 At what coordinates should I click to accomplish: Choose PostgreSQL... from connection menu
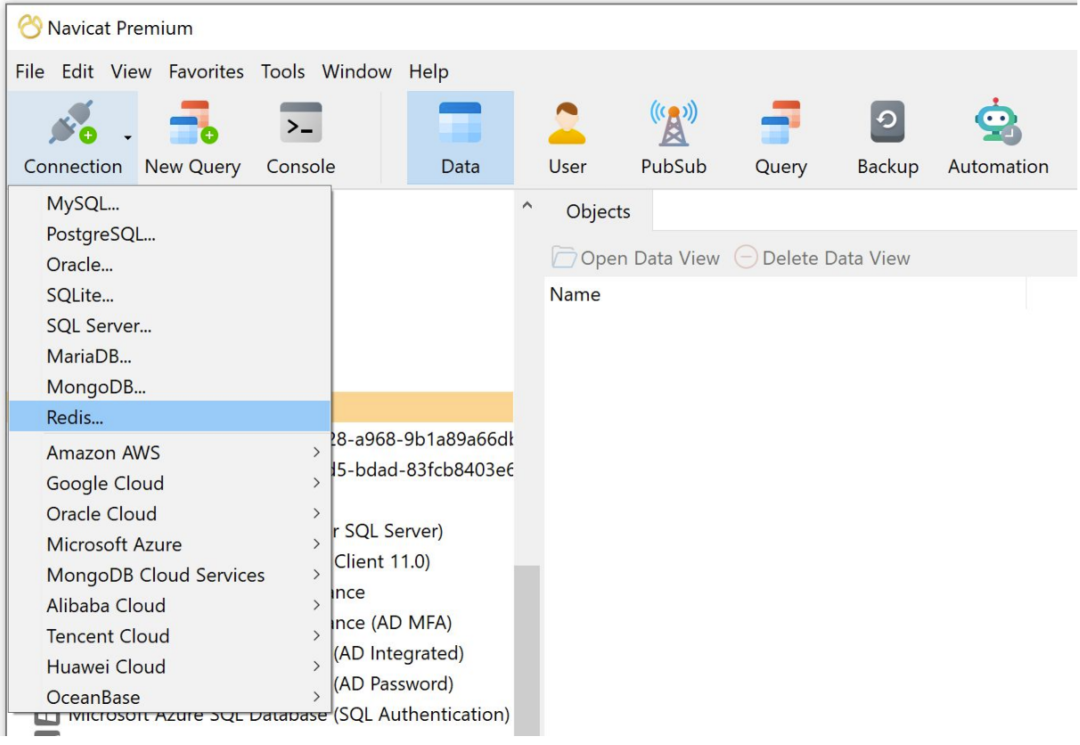point(170,234)
